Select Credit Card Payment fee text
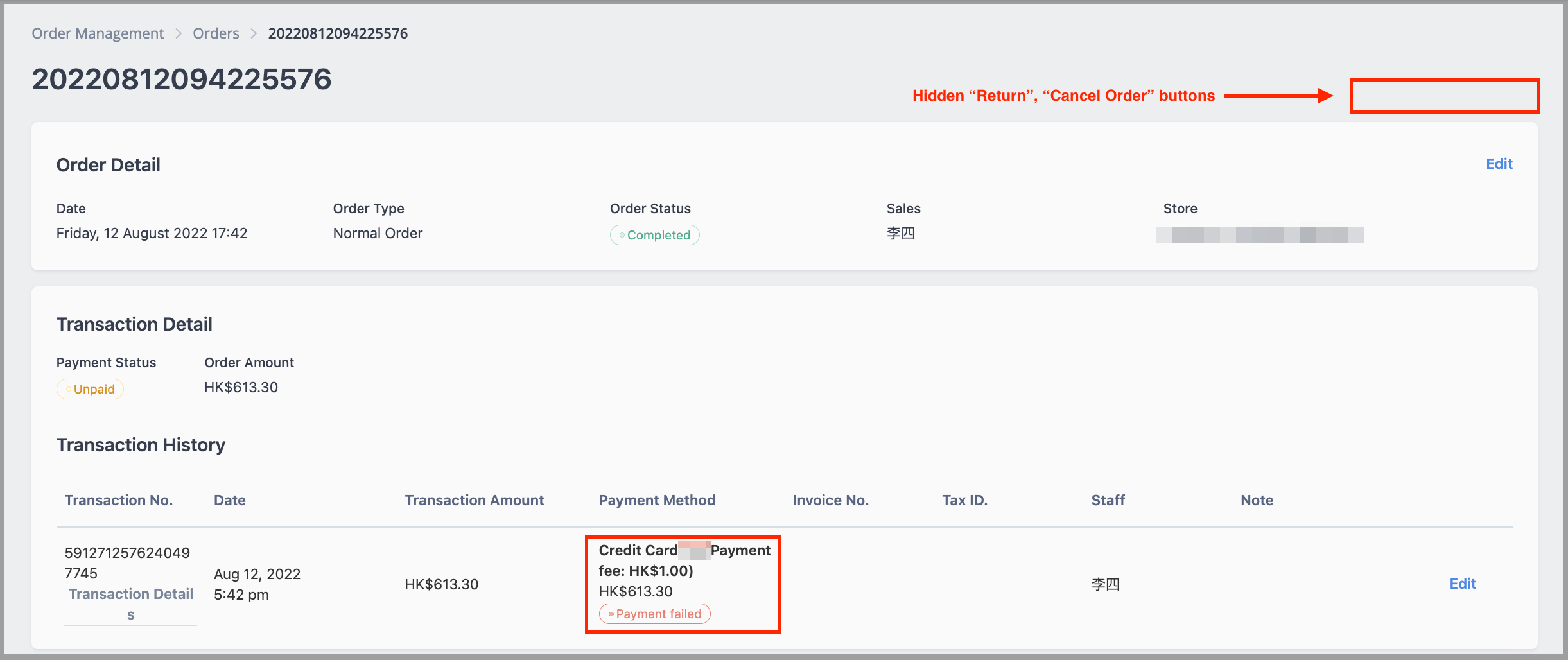1568x660 pixels. [684, 560]
